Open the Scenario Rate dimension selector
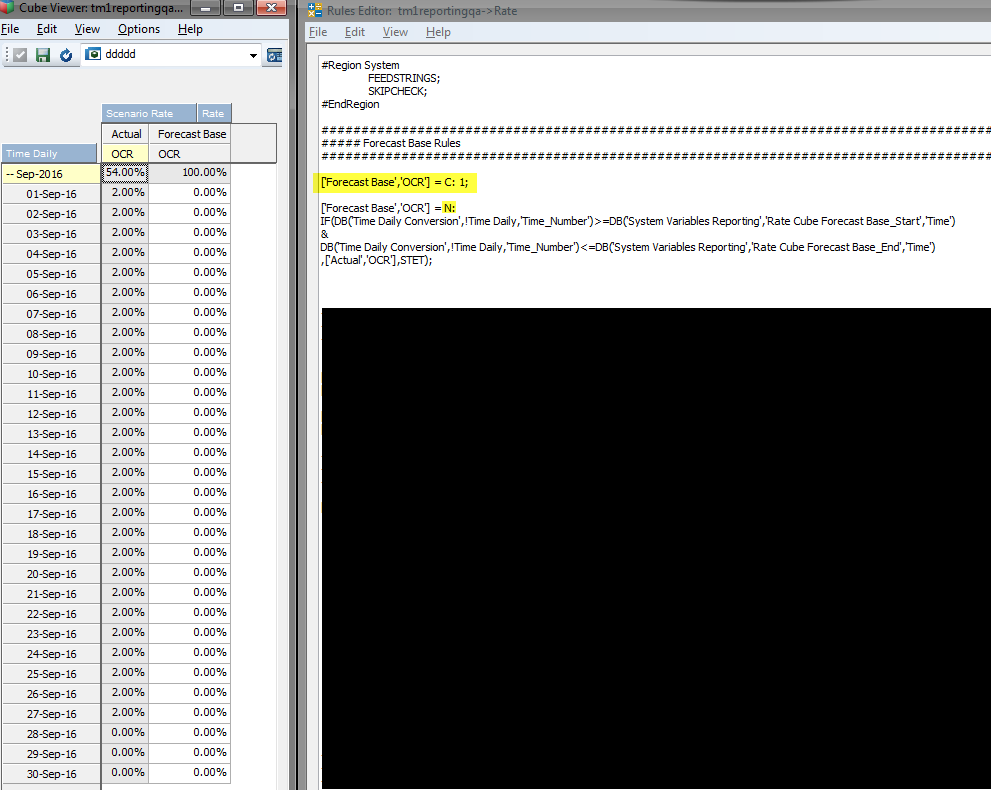Screen dimensions: 991x790 point(148,114)
